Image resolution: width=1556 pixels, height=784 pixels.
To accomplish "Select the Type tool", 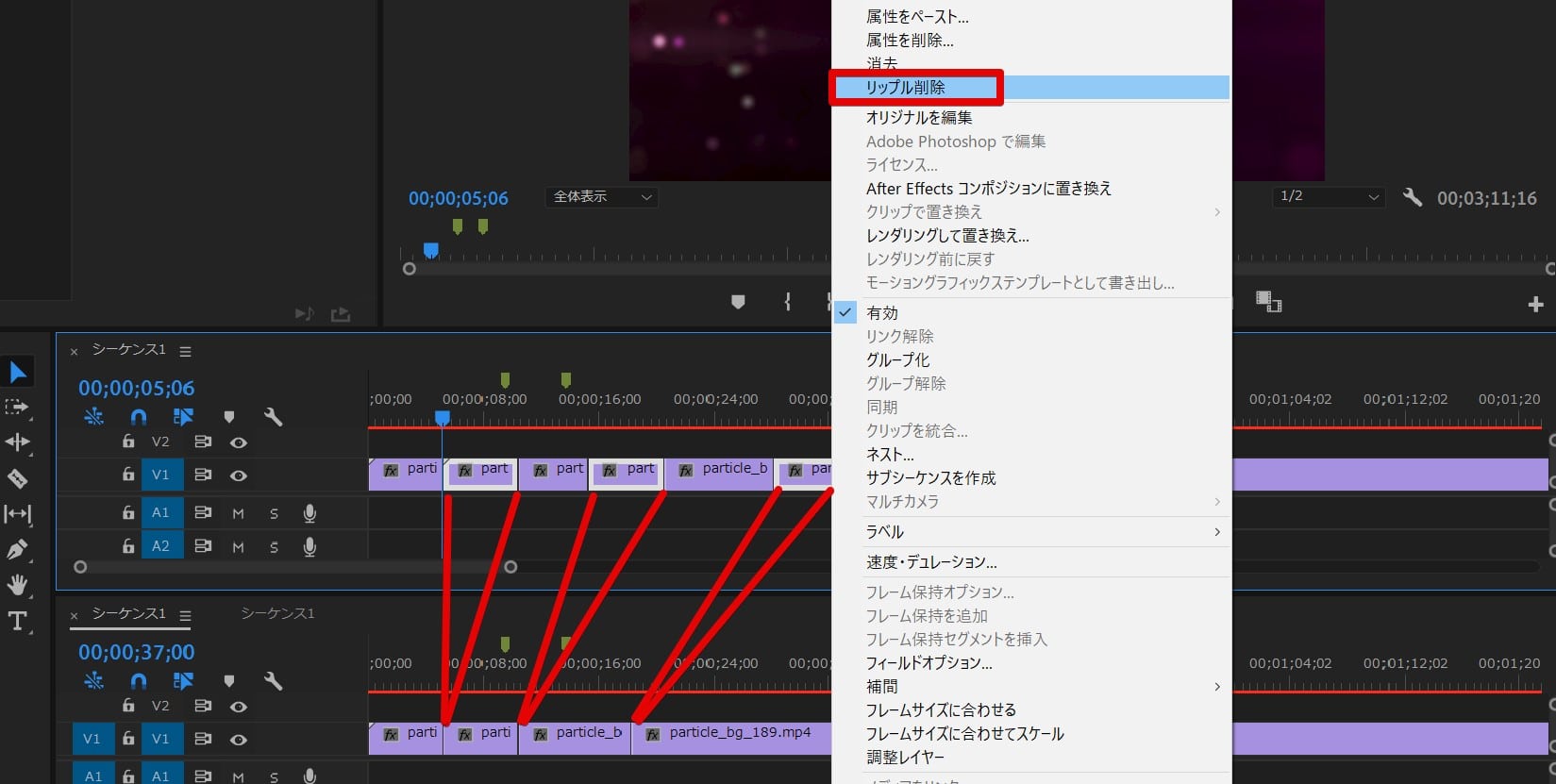I will [x=17, y=621].
